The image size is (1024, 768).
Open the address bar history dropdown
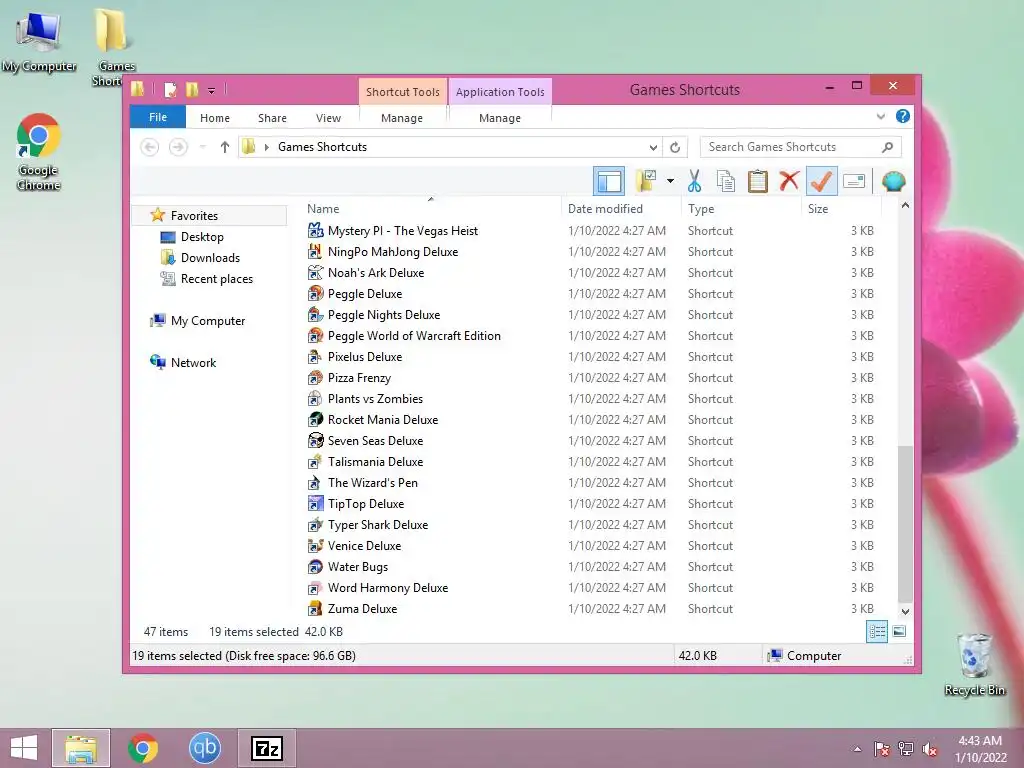[653, 147]
